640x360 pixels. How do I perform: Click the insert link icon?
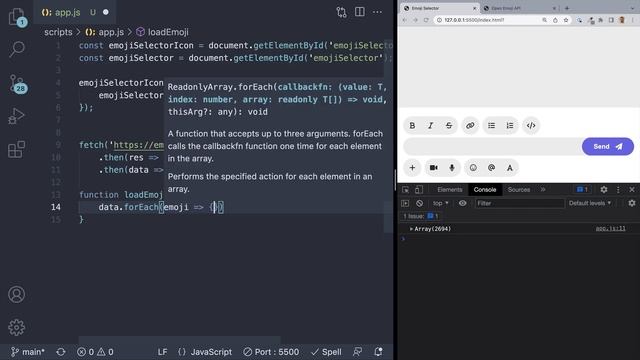point(470,125)
